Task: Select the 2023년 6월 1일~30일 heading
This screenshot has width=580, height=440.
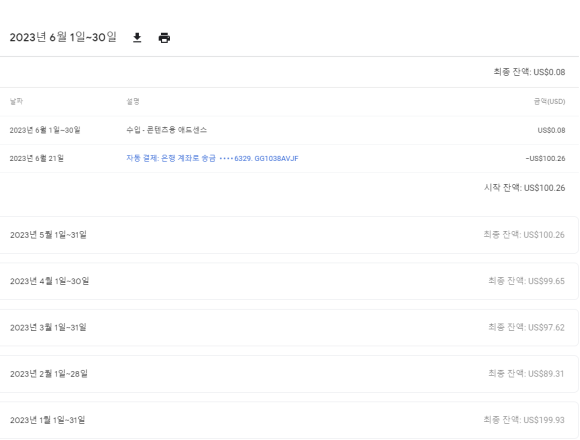Action: pyautogui.click(x=63, y=37)
